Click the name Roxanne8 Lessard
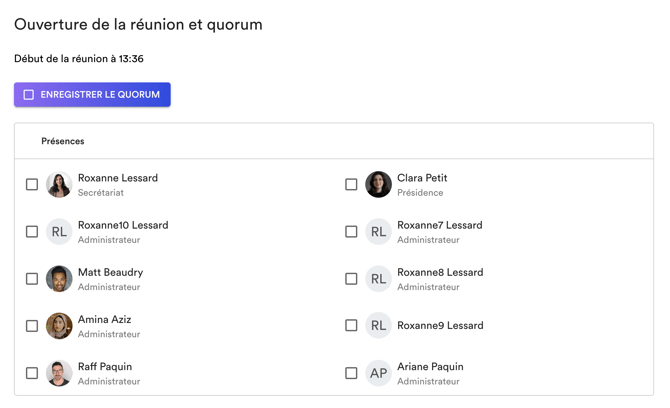Image resolution: width=670 pixels, height=408 pixels. pos(440,272)
